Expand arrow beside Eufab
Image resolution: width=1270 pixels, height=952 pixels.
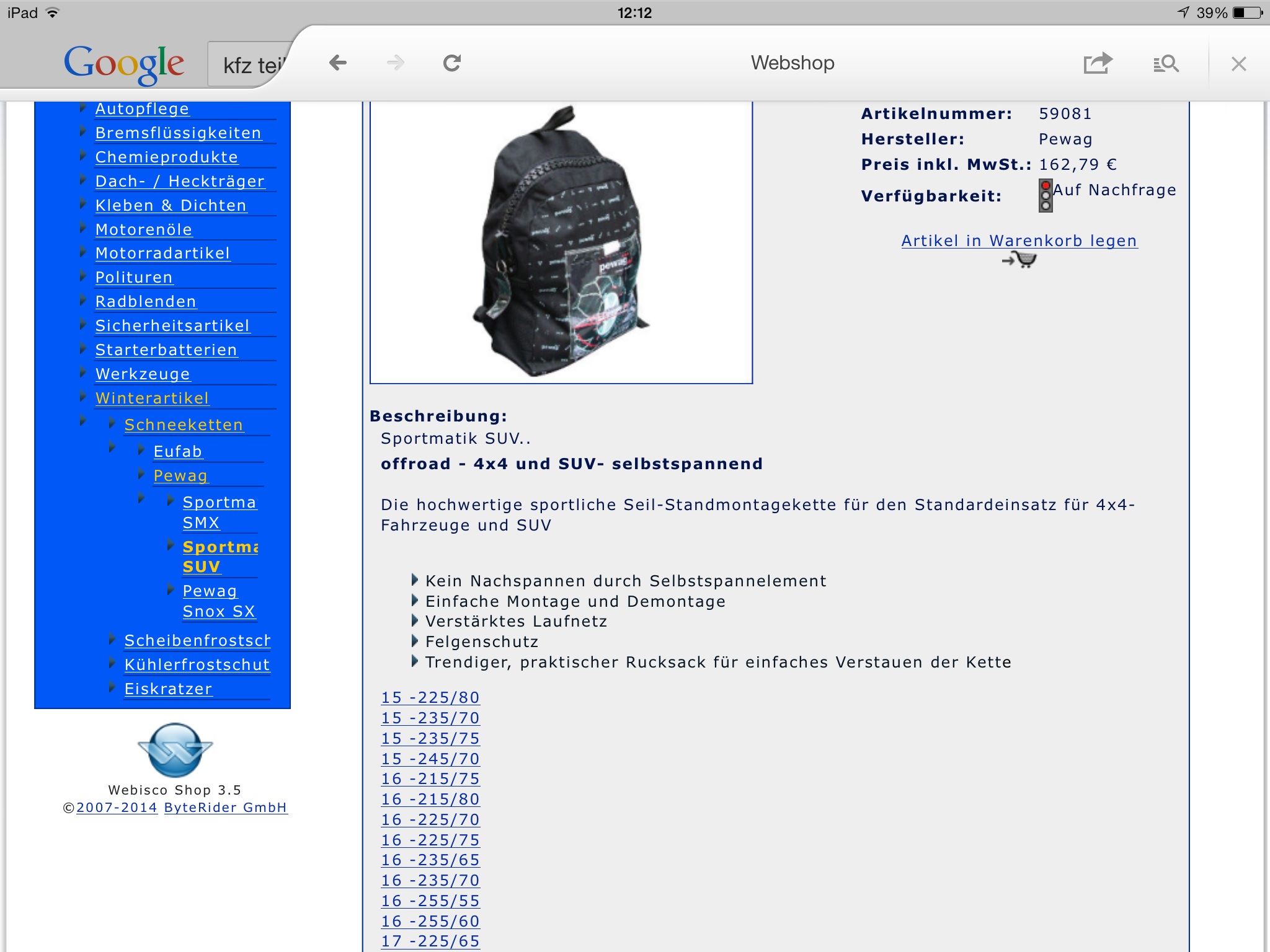tap(141, 450)
